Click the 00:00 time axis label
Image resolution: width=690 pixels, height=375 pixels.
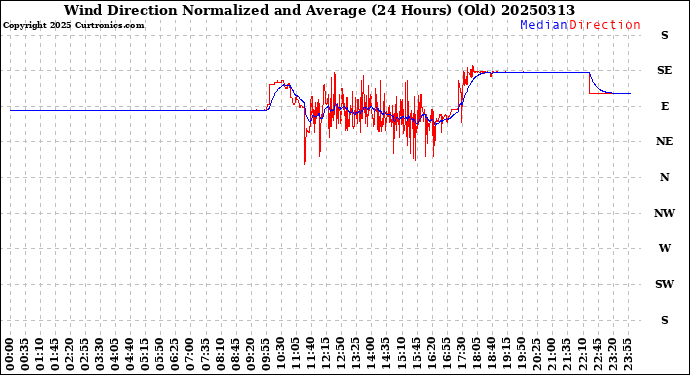click(10, 354)
